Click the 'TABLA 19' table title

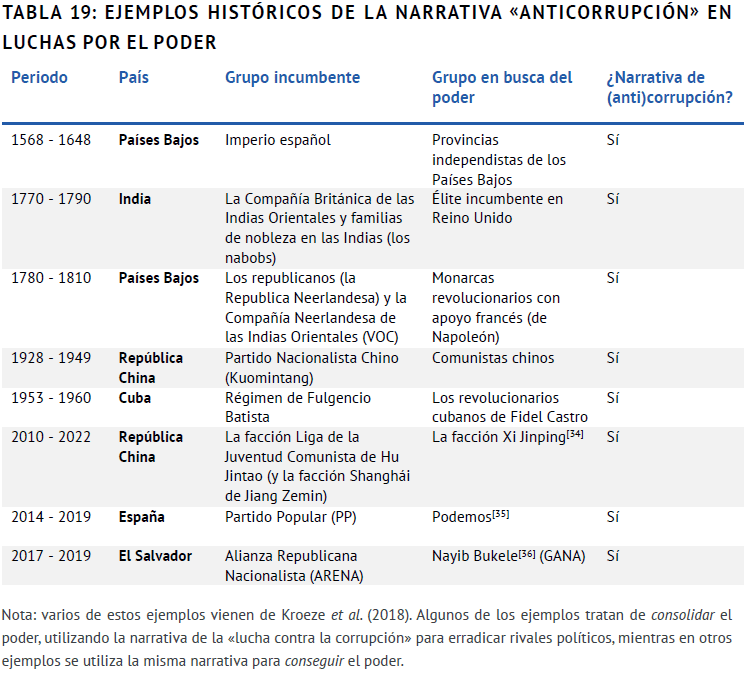367,27
